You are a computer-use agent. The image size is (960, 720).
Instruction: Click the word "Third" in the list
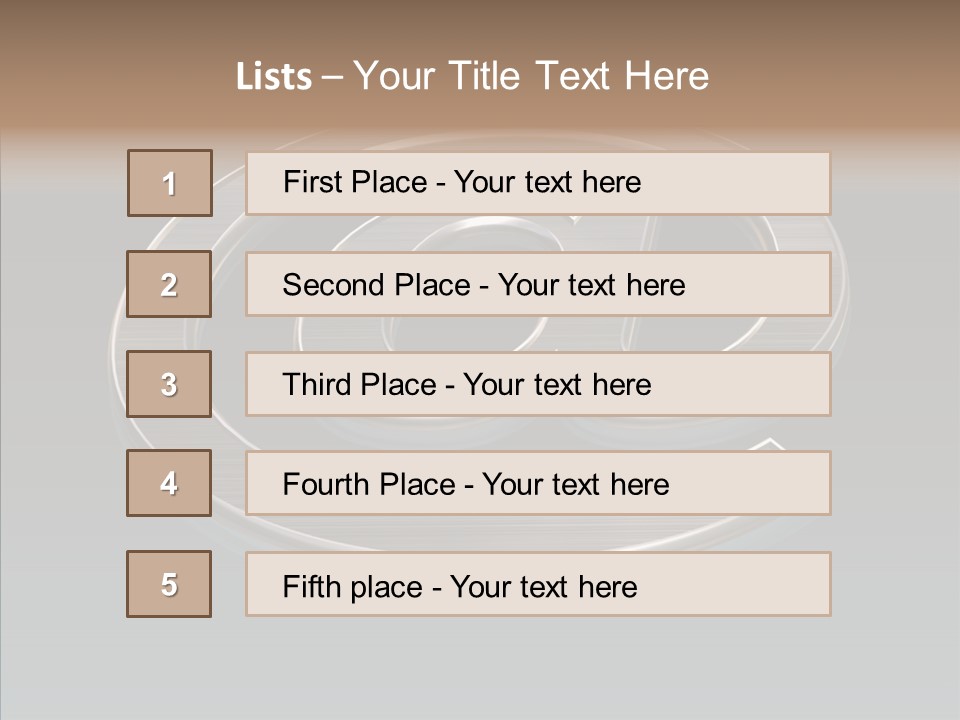click(318, 385)
